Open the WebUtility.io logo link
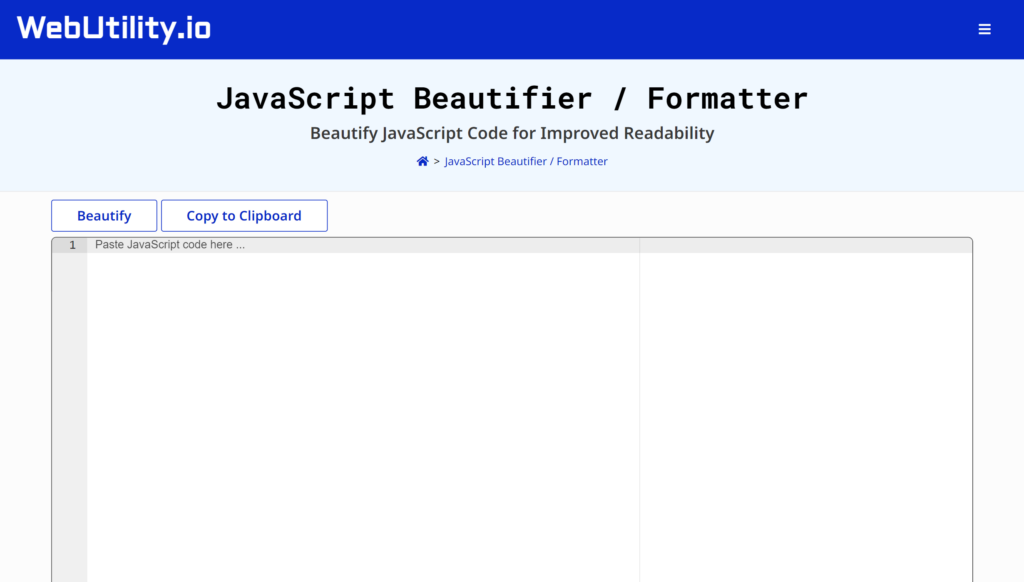This screenshot has height=582, width=1024. pos(114,29)
